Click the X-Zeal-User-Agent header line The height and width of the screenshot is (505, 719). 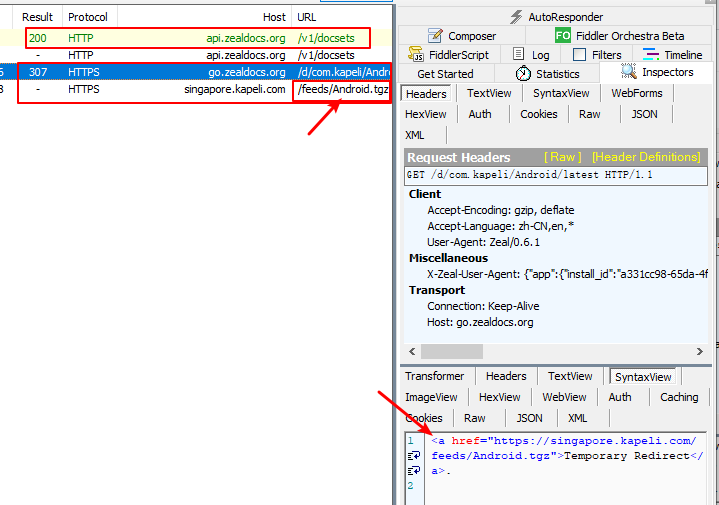(x=567, y=274)
